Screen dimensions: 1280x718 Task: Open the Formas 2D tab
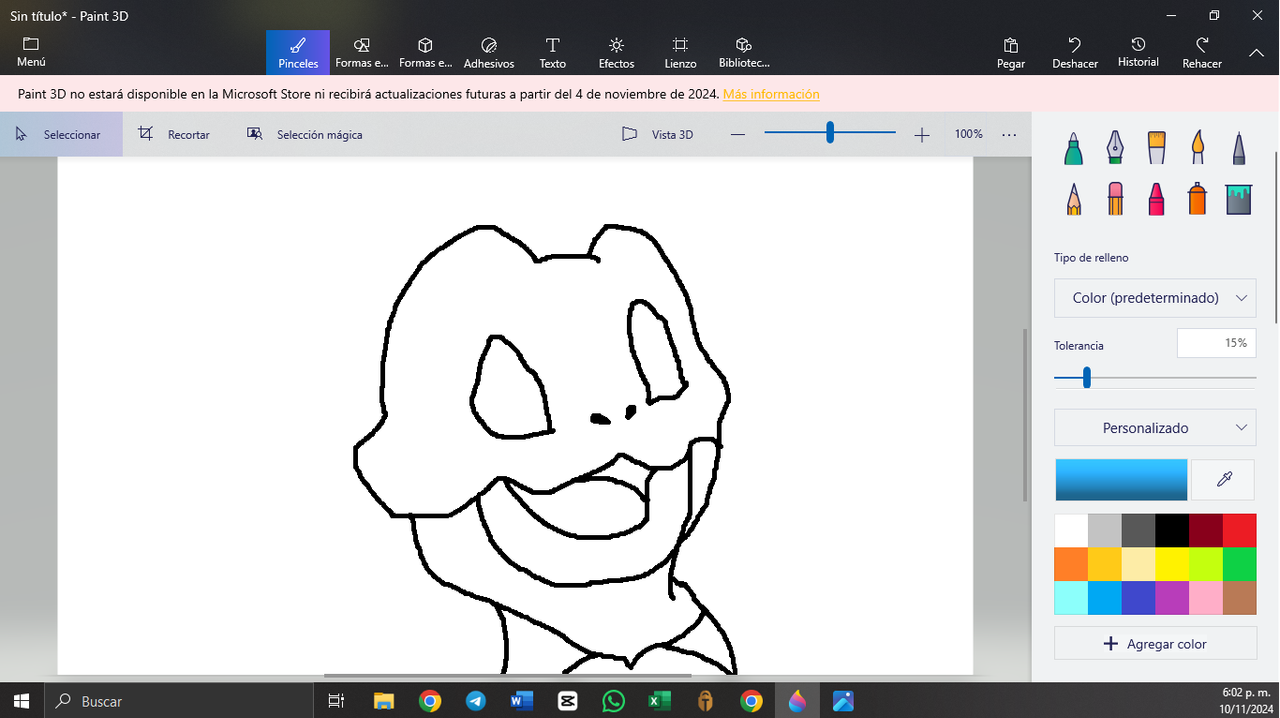362,53
